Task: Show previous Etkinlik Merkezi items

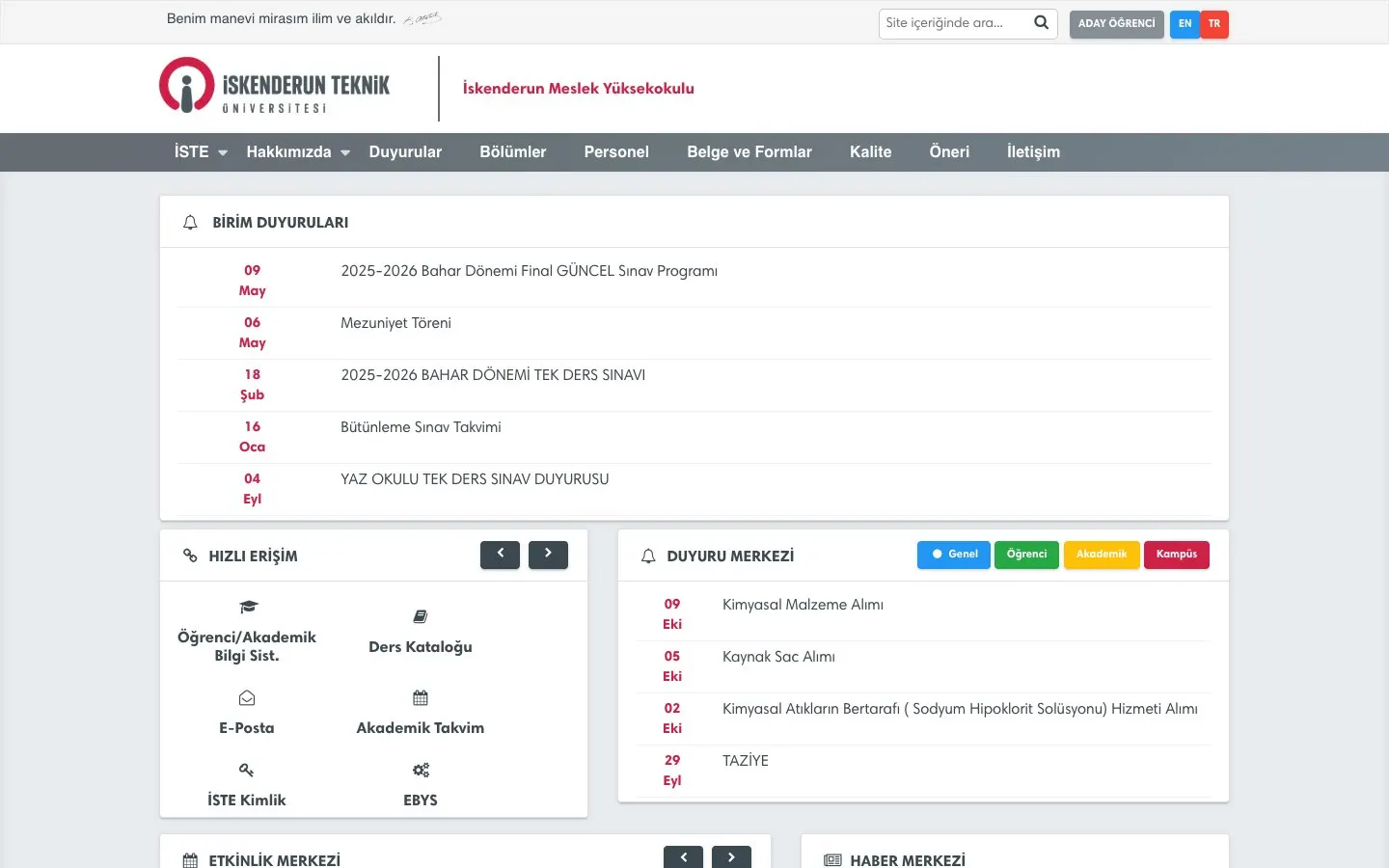Action: click(x=683, y=857)
